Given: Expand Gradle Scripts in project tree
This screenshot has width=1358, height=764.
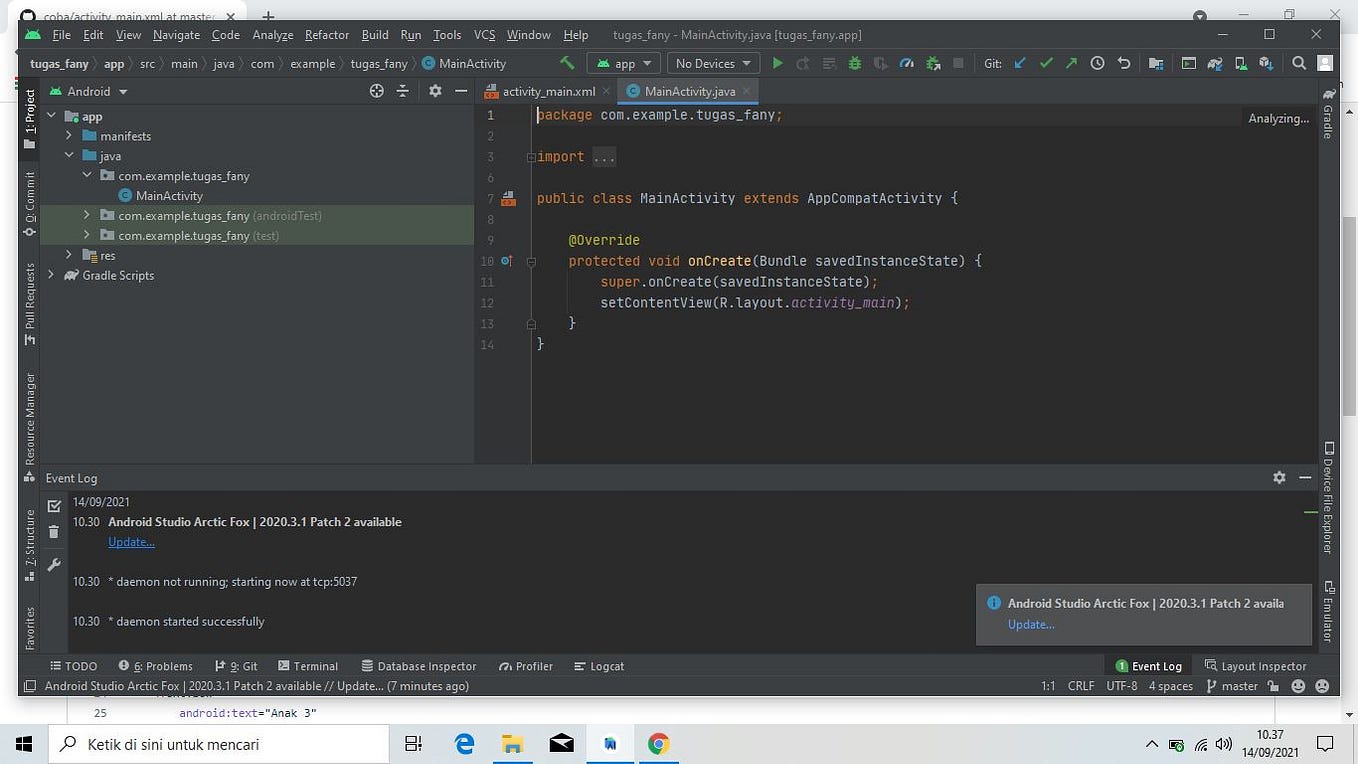Looking at the screenshot, I should click(x=50, y=275).
